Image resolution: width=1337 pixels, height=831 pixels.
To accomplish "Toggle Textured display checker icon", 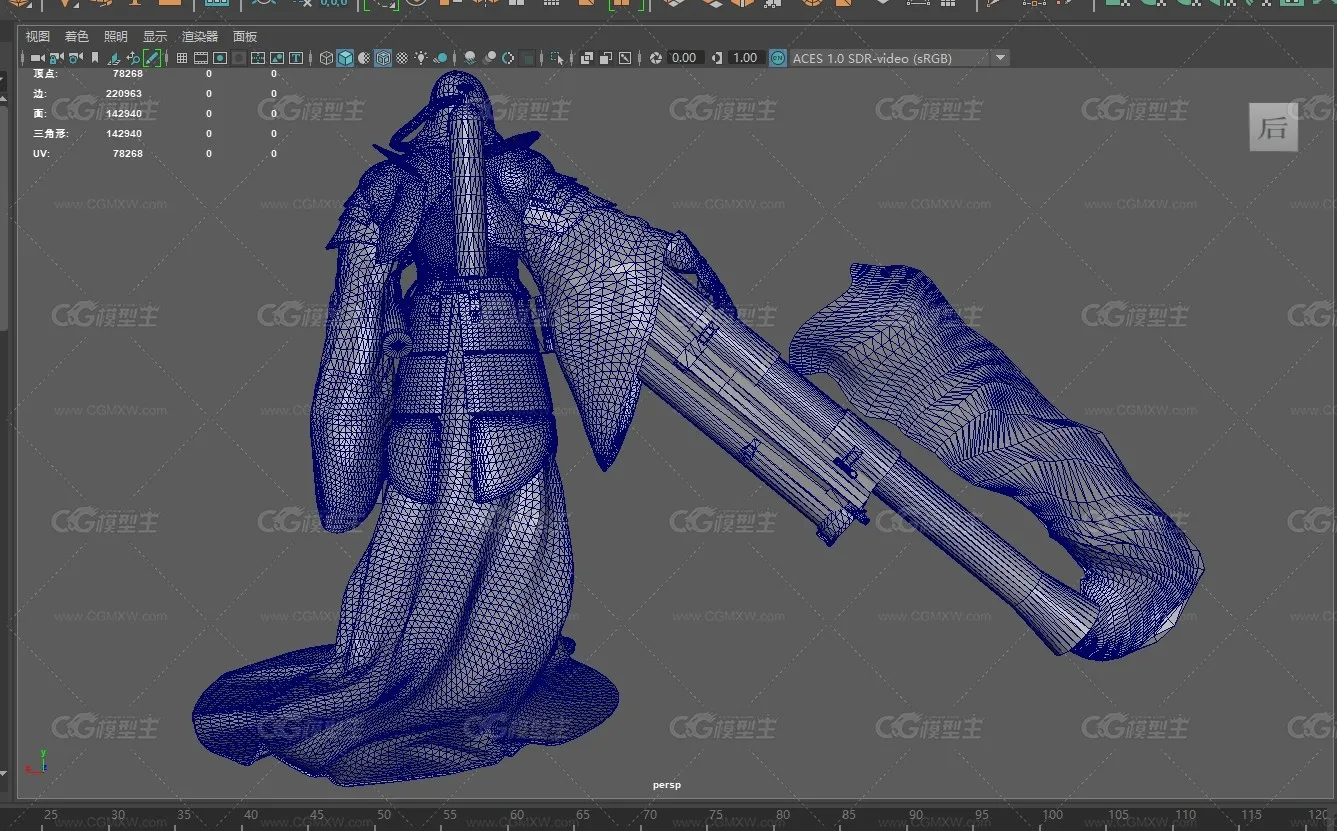I will click(x=402, y=58).
